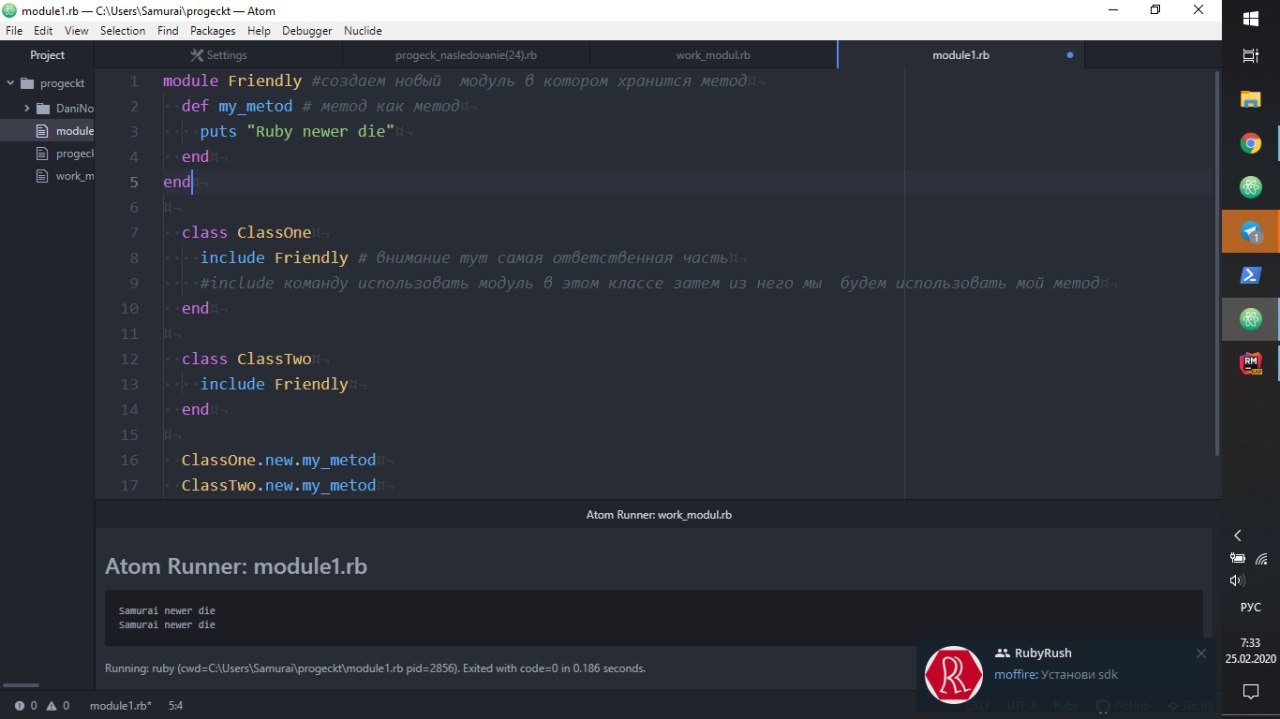Click the progeckt folder icon
The image size is (1280, 719).
(x=27, y=83)
